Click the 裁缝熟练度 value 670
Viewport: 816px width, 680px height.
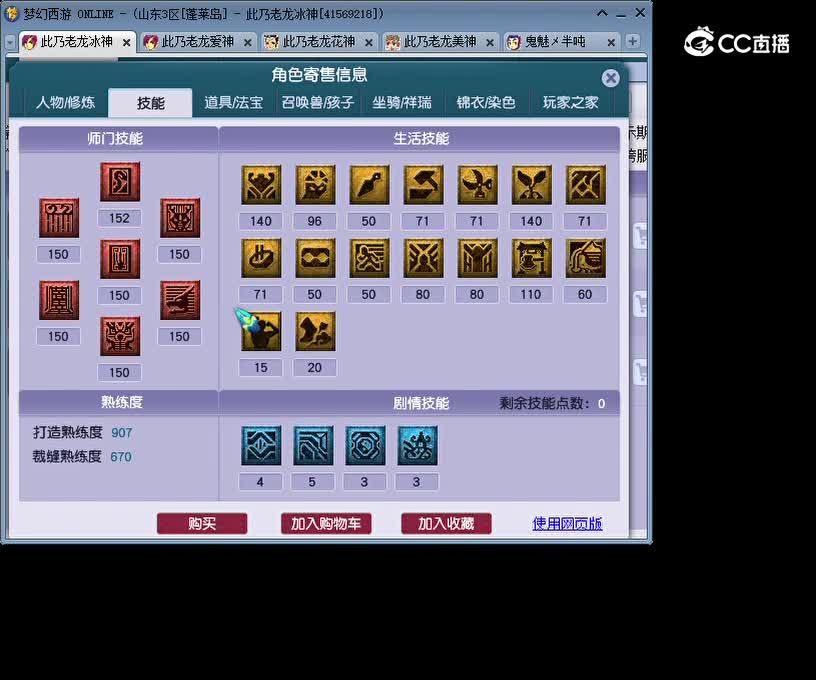coord(121,457)
